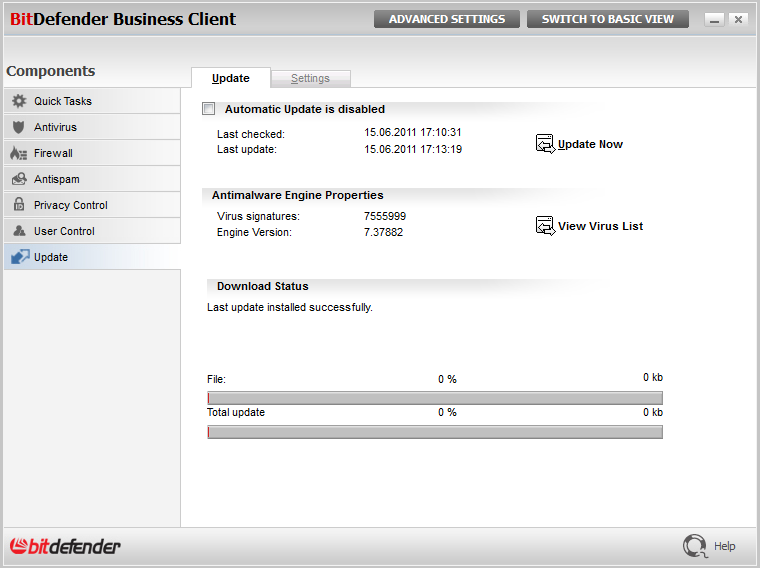
Task: Click the Total update '0 %' value
Action: point(447,412)
